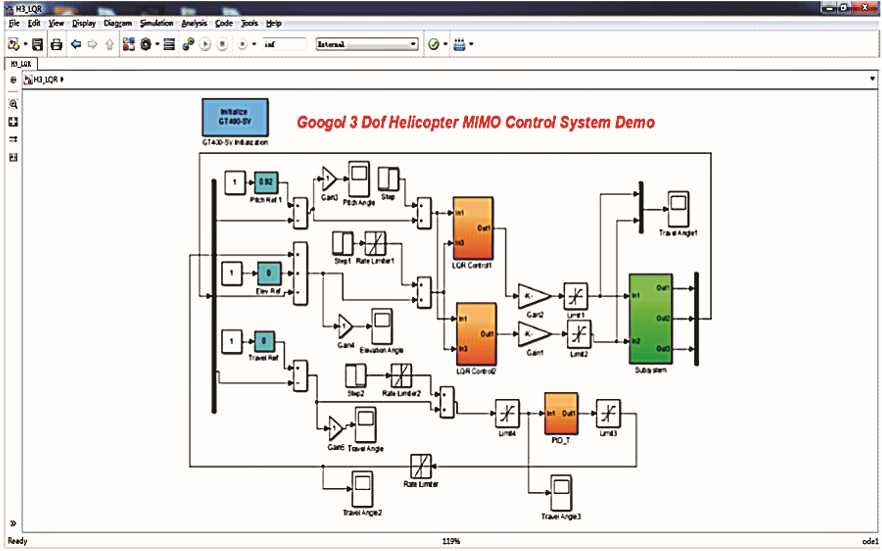Select the PID_T block

coord(561,414)
